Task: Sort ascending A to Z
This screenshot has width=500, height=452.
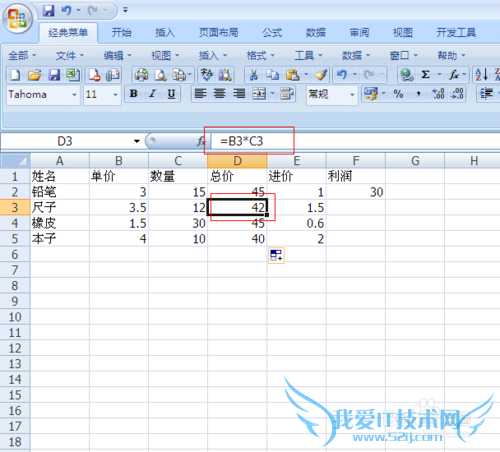Action: (482, 75)
